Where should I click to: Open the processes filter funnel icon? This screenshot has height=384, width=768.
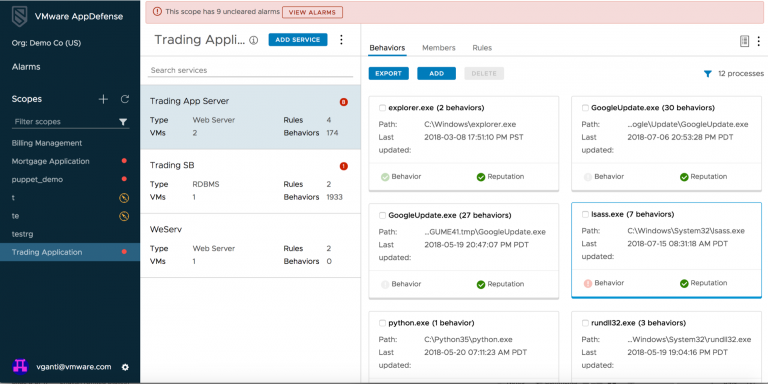[x=707, y=74]
